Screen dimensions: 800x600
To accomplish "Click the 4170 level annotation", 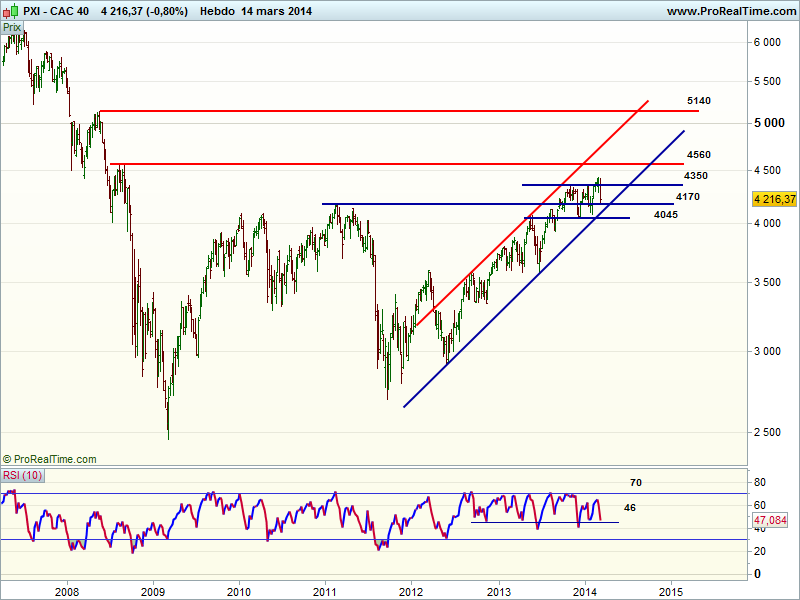I will pyautogui.click(x=687, y=197).
